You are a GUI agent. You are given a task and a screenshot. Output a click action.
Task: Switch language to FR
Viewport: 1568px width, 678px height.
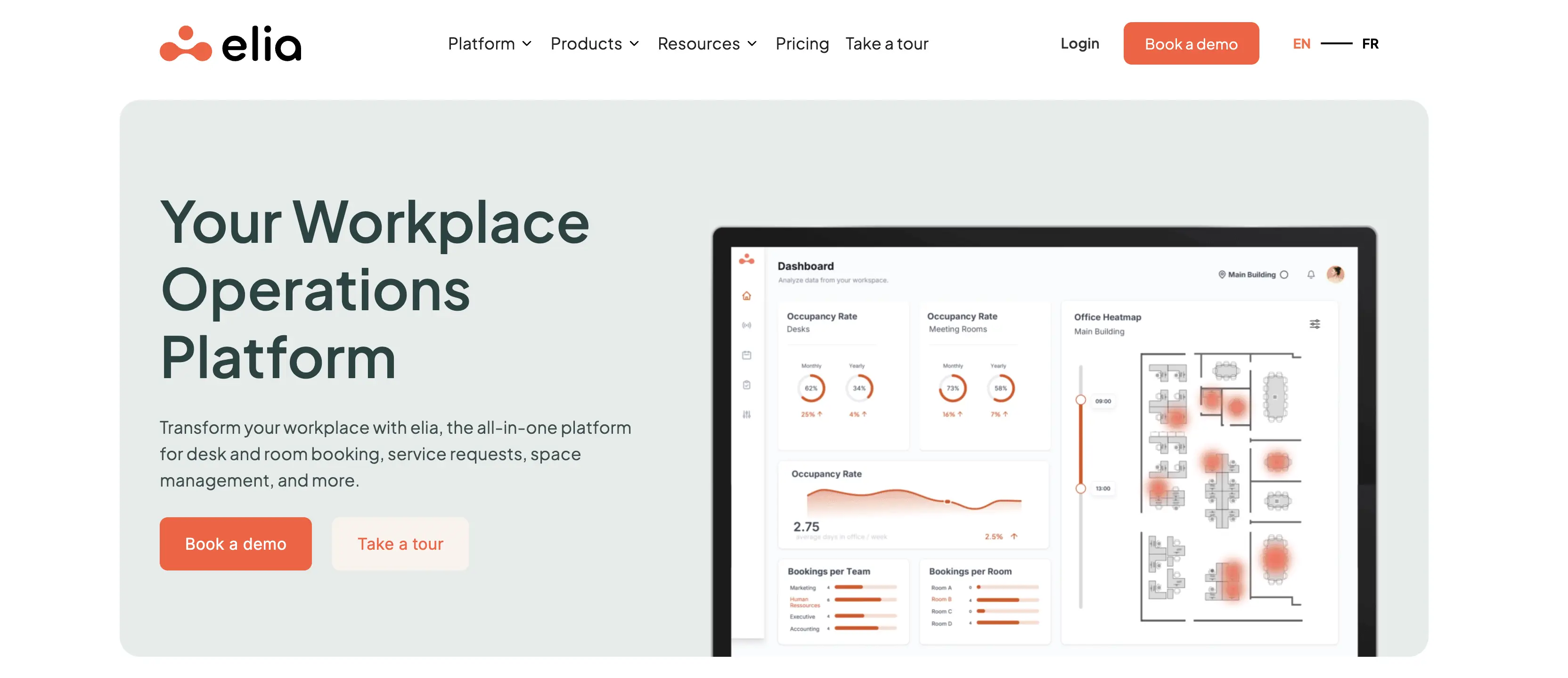[x=1370, y=44]
